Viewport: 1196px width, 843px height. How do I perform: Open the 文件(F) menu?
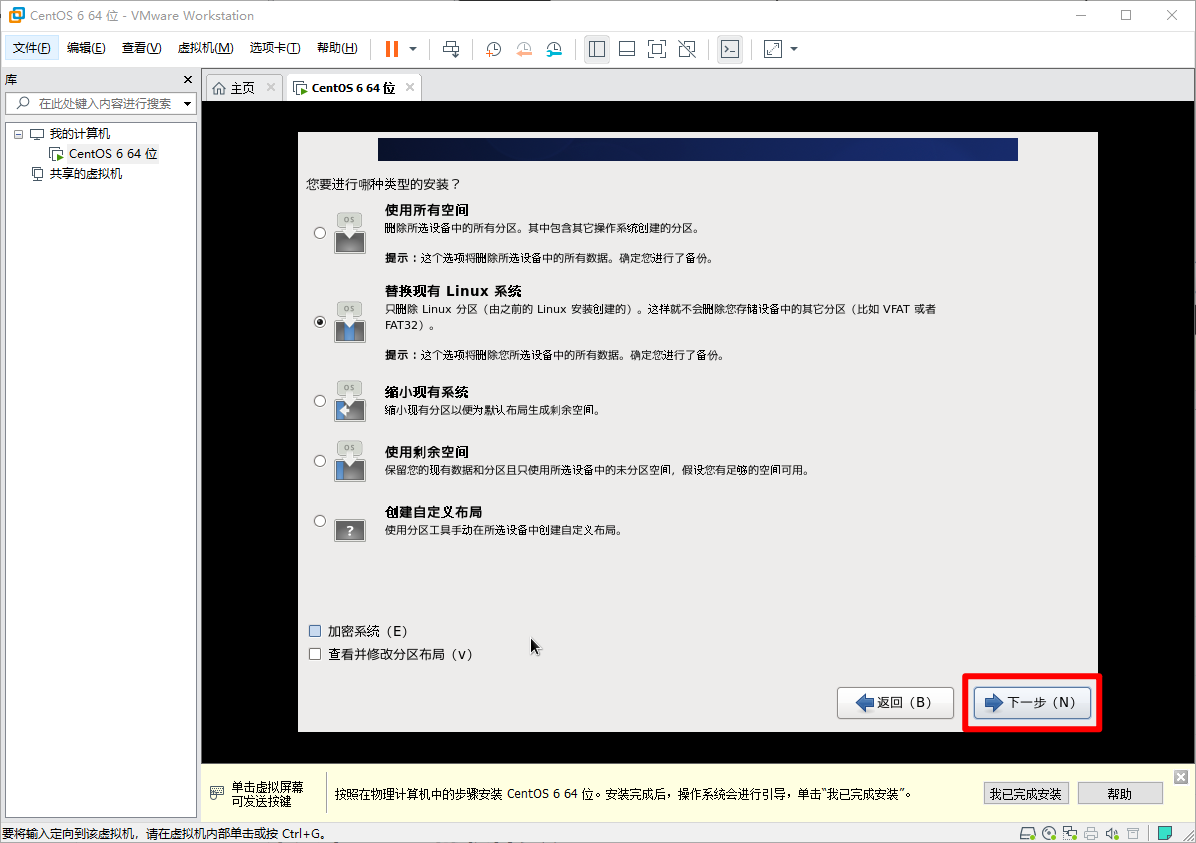[31, 48]
